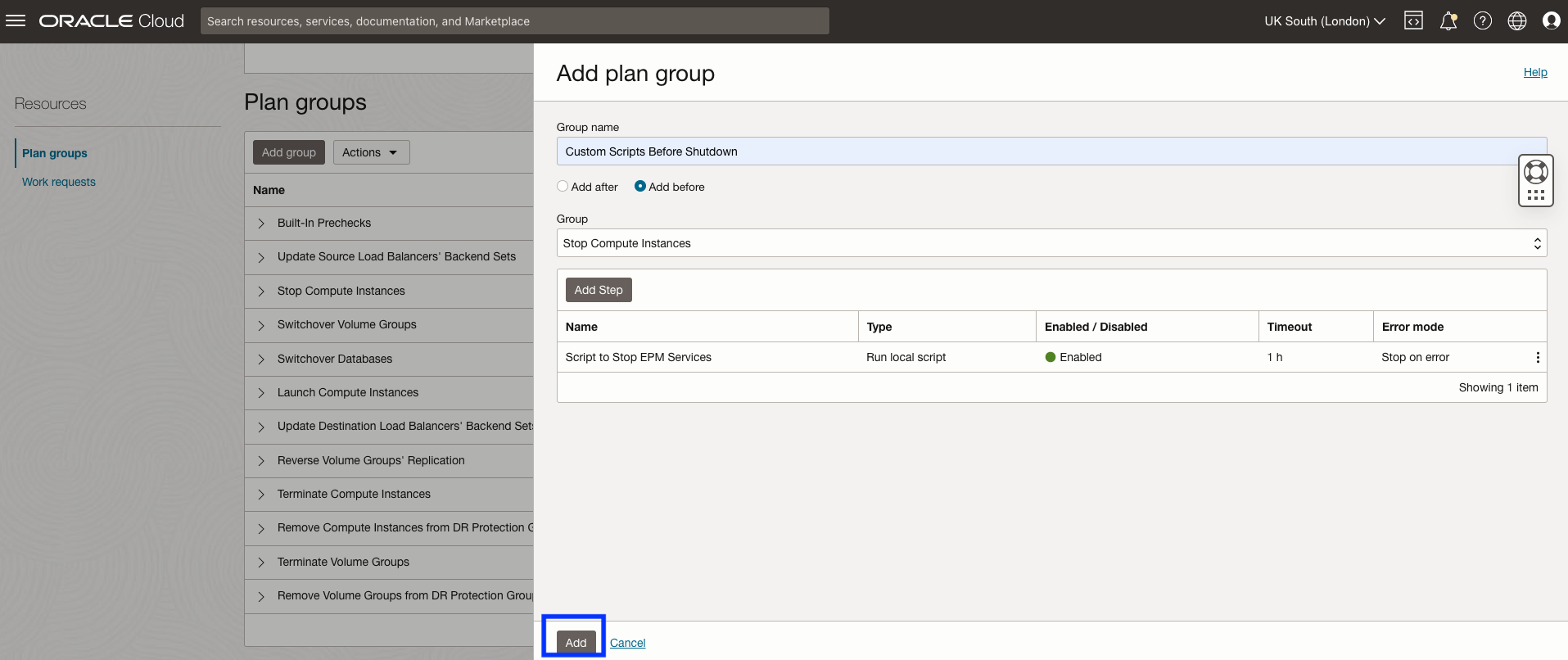Open the Cloud Shell developer tools icon
Screen dimensions: 1568x660
[1413, 21]
